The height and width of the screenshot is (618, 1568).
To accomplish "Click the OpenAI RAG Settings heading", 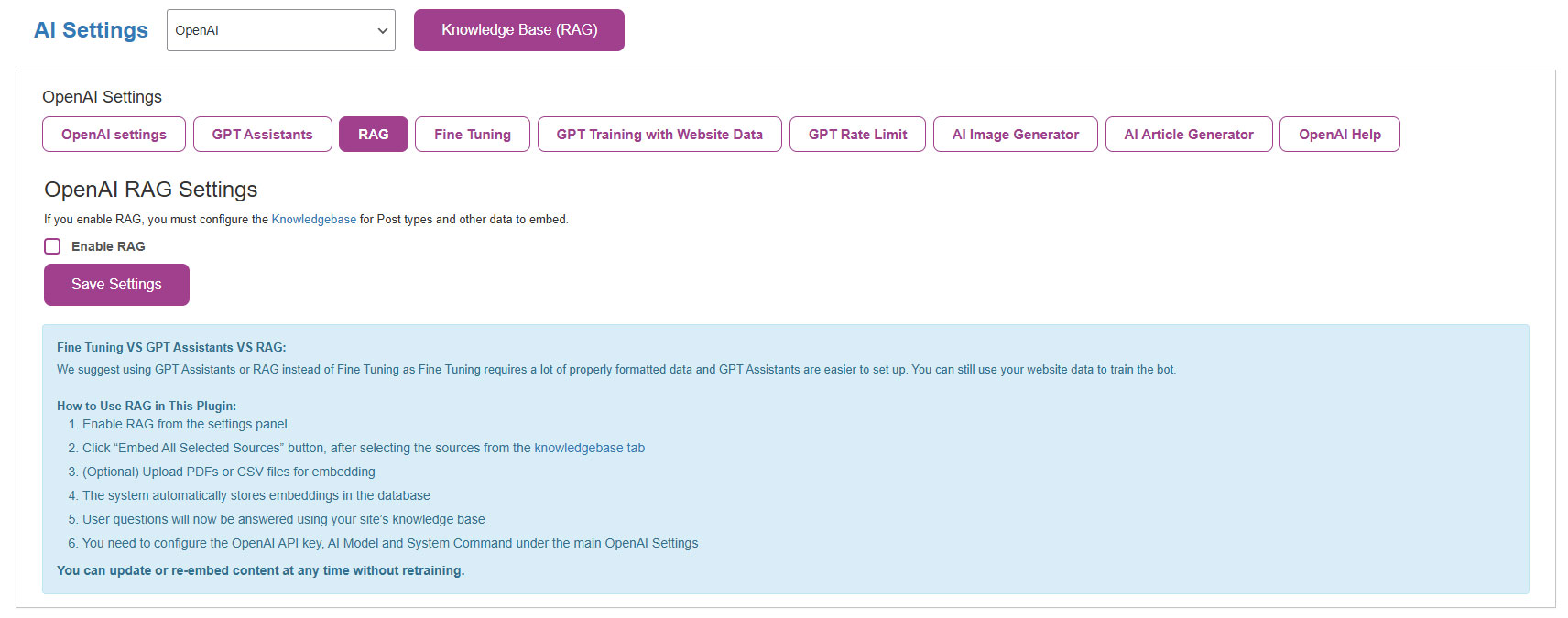I will pyautogui.click(x=150, y=190).
